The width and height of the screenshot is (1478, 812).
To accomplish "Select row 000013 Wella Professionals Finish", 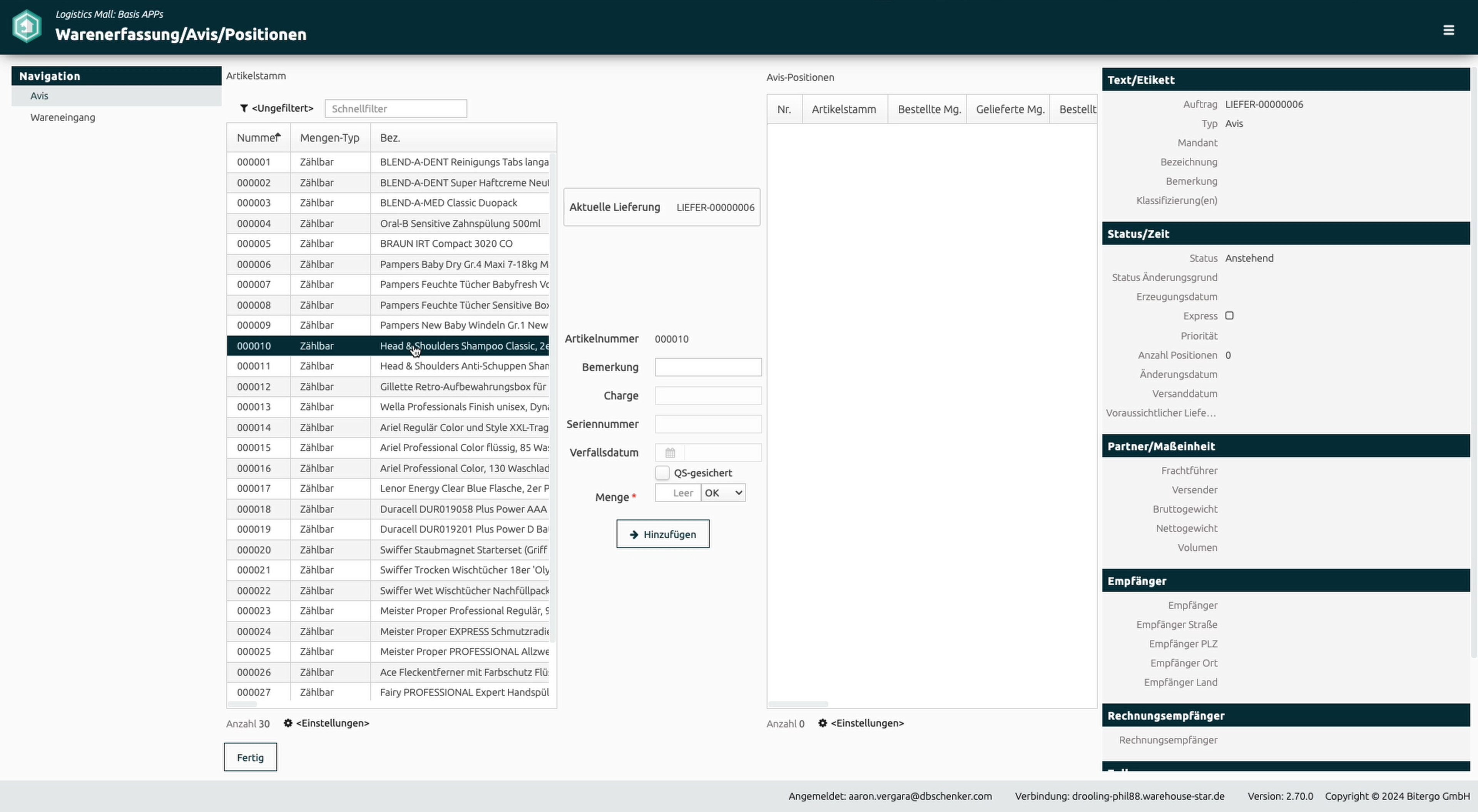I will [x=388, y=406].
